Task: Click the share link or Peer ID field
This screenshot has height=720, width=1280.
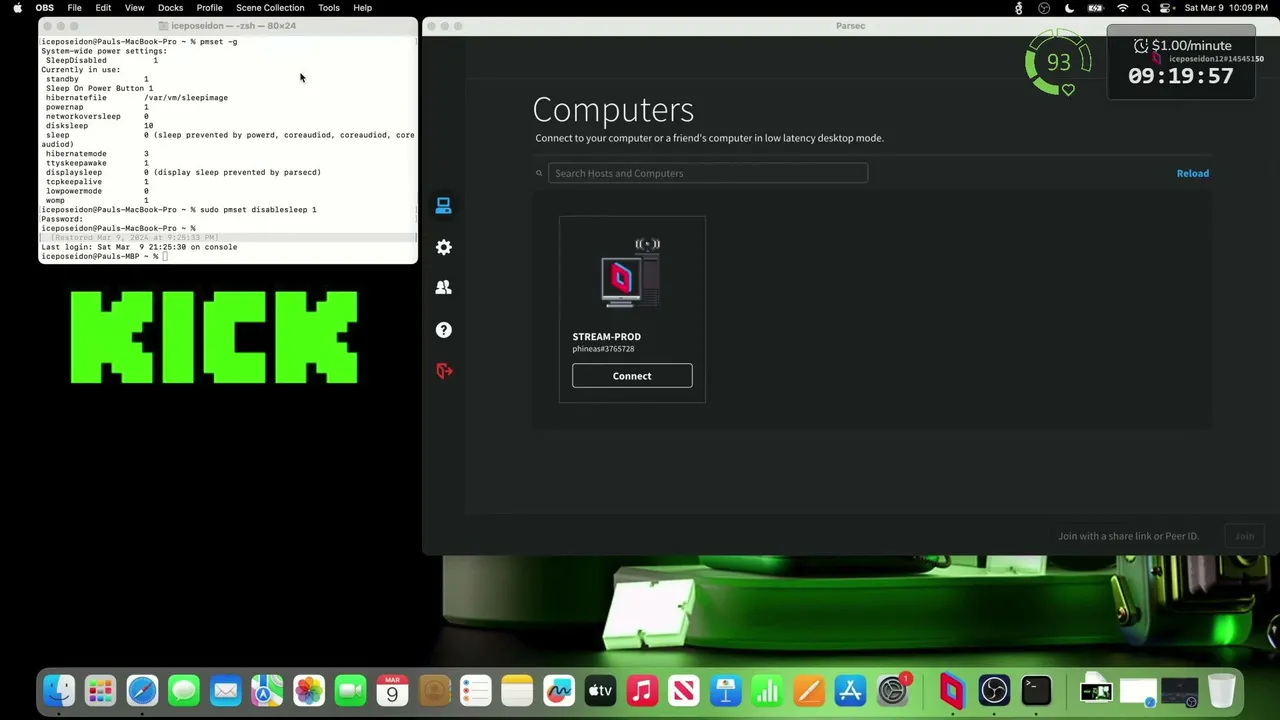Action: [1127, 536]
